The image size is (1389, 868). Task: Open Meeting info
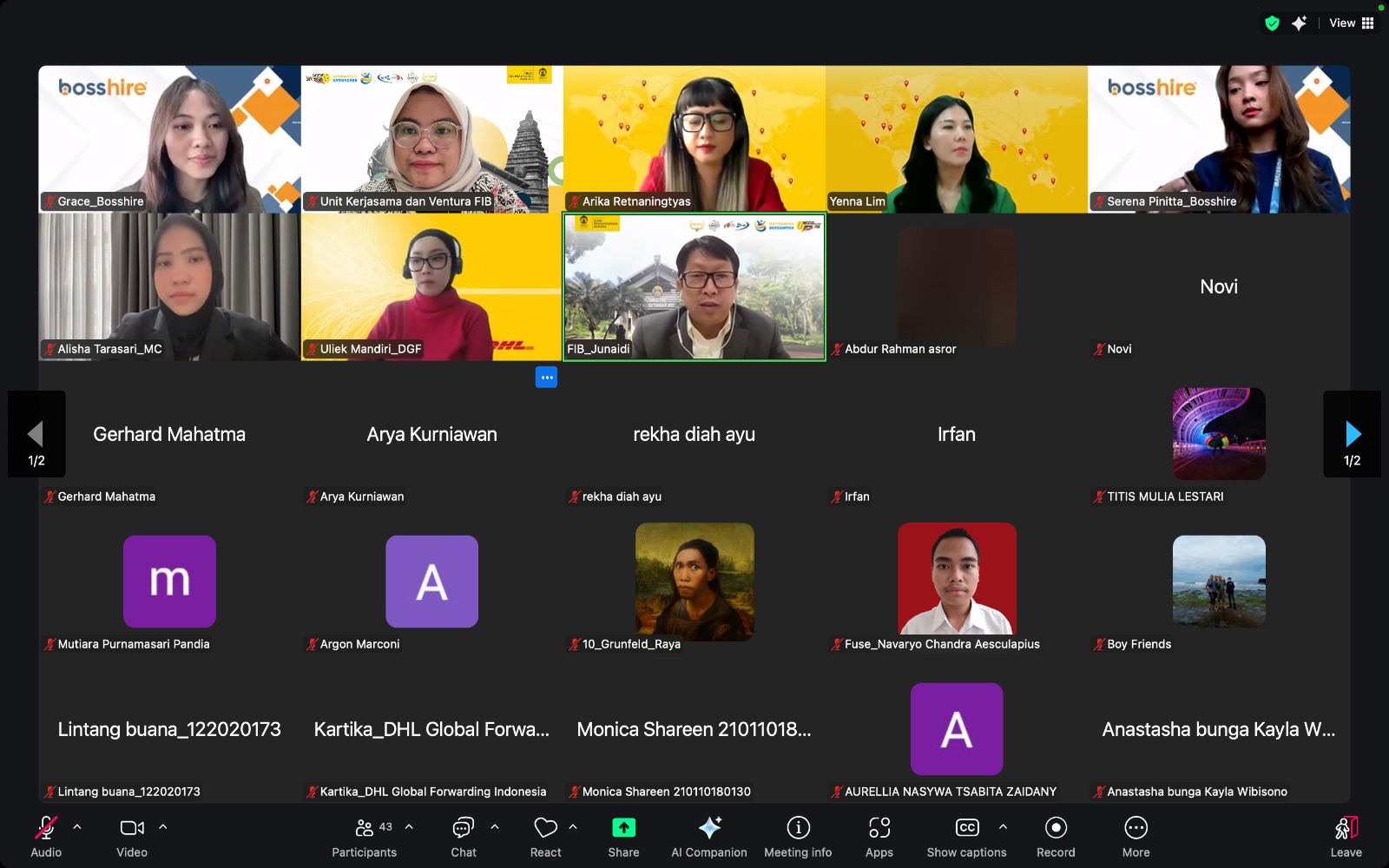point(798,837)
